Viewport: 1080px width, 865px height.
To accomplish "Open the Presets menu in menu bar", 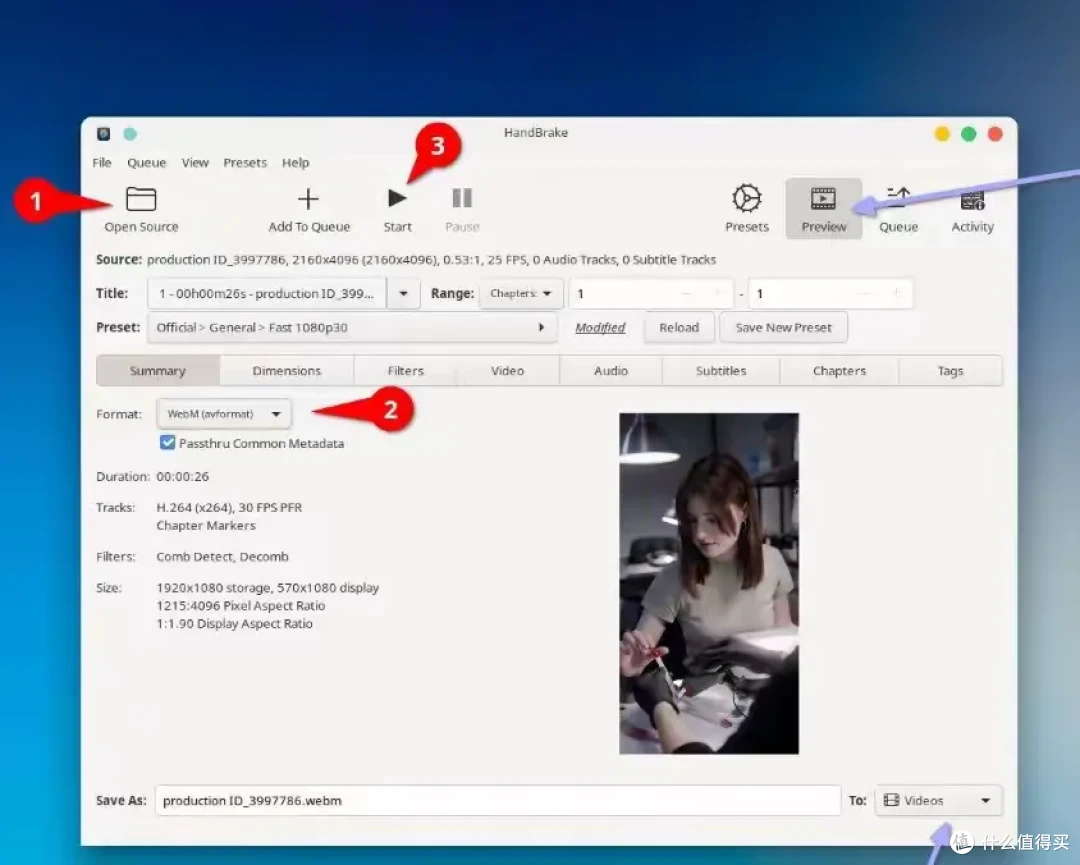I will click(245, 163).
